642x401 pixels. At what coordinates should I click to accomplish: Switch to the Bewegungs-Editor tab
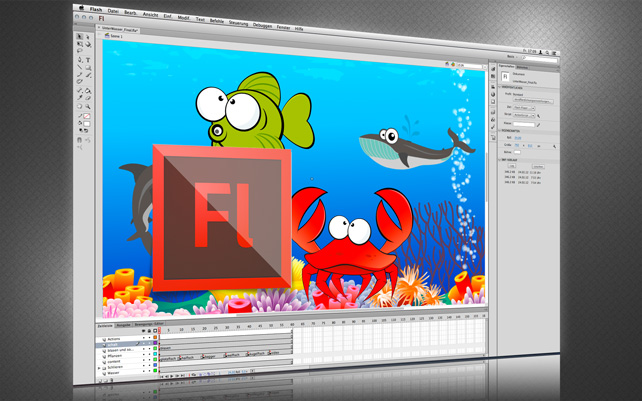149,324
